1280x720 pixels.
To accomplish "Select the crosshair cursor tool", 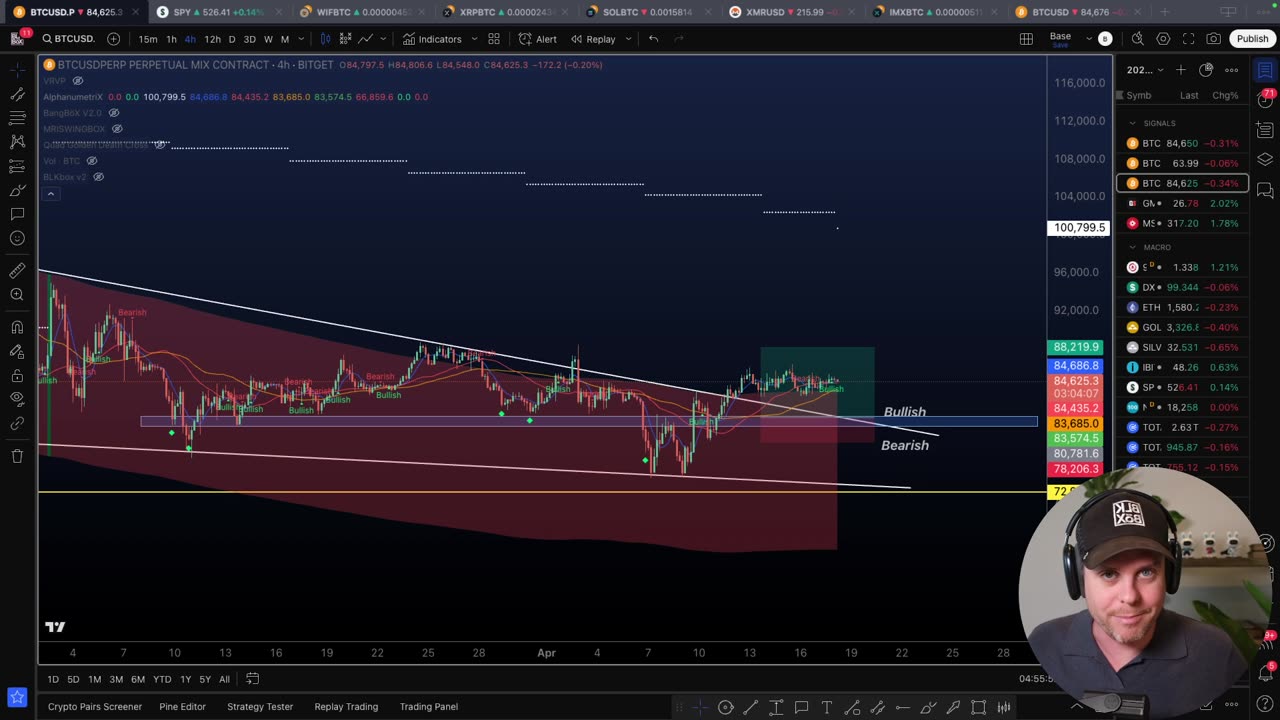I will 17,69.
